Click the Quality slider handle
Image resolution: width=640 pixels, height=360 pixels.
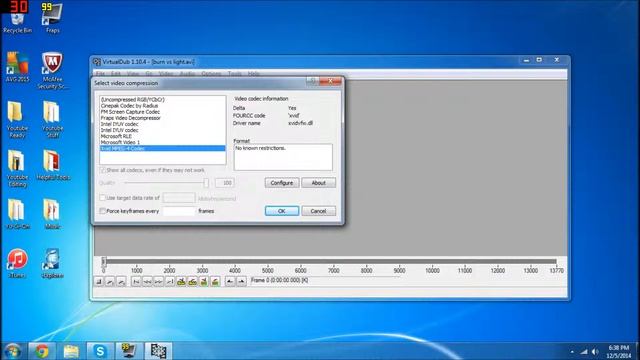(x=206, y=183)
